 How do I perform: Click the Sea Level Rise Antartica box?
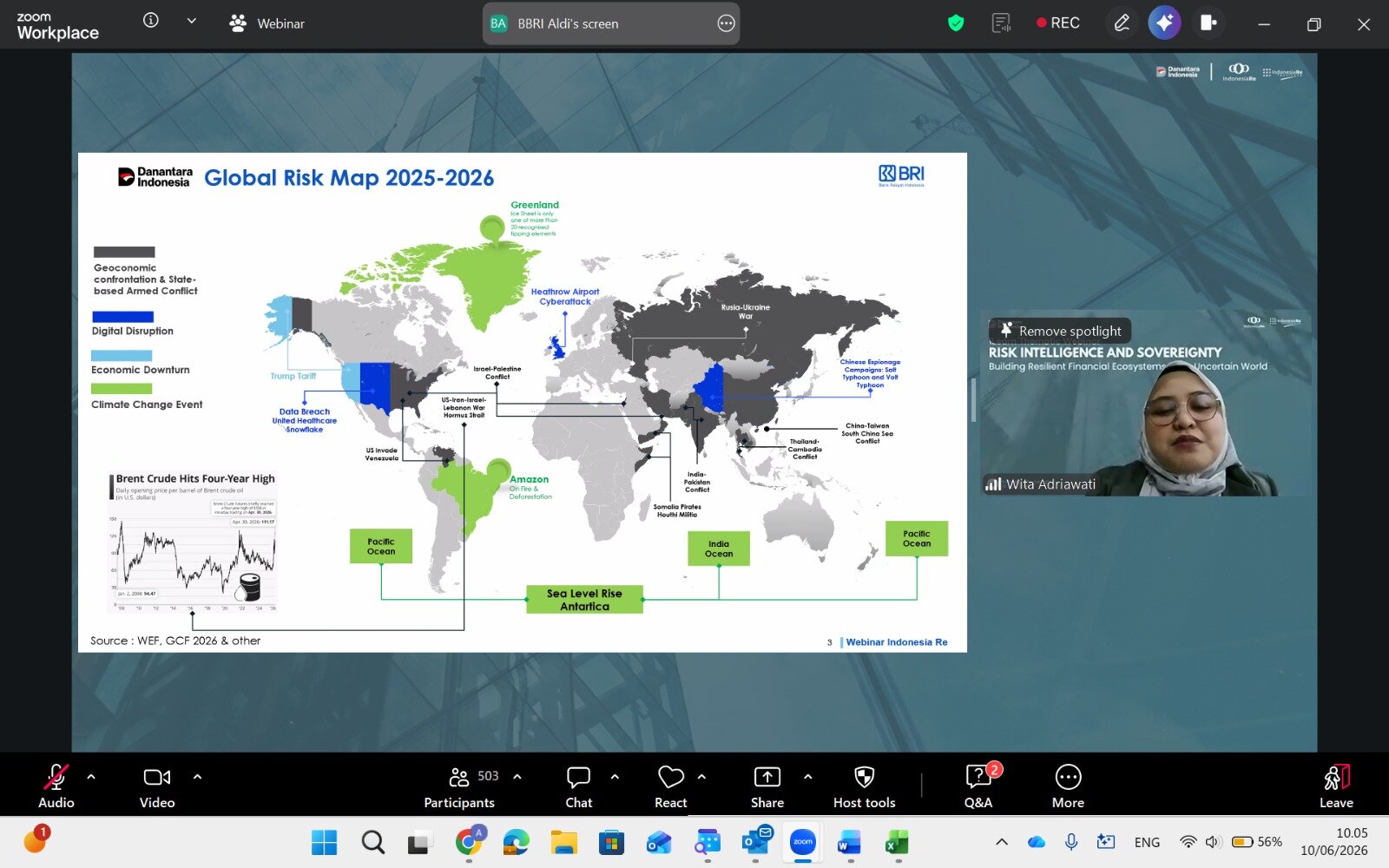[584, 600]
